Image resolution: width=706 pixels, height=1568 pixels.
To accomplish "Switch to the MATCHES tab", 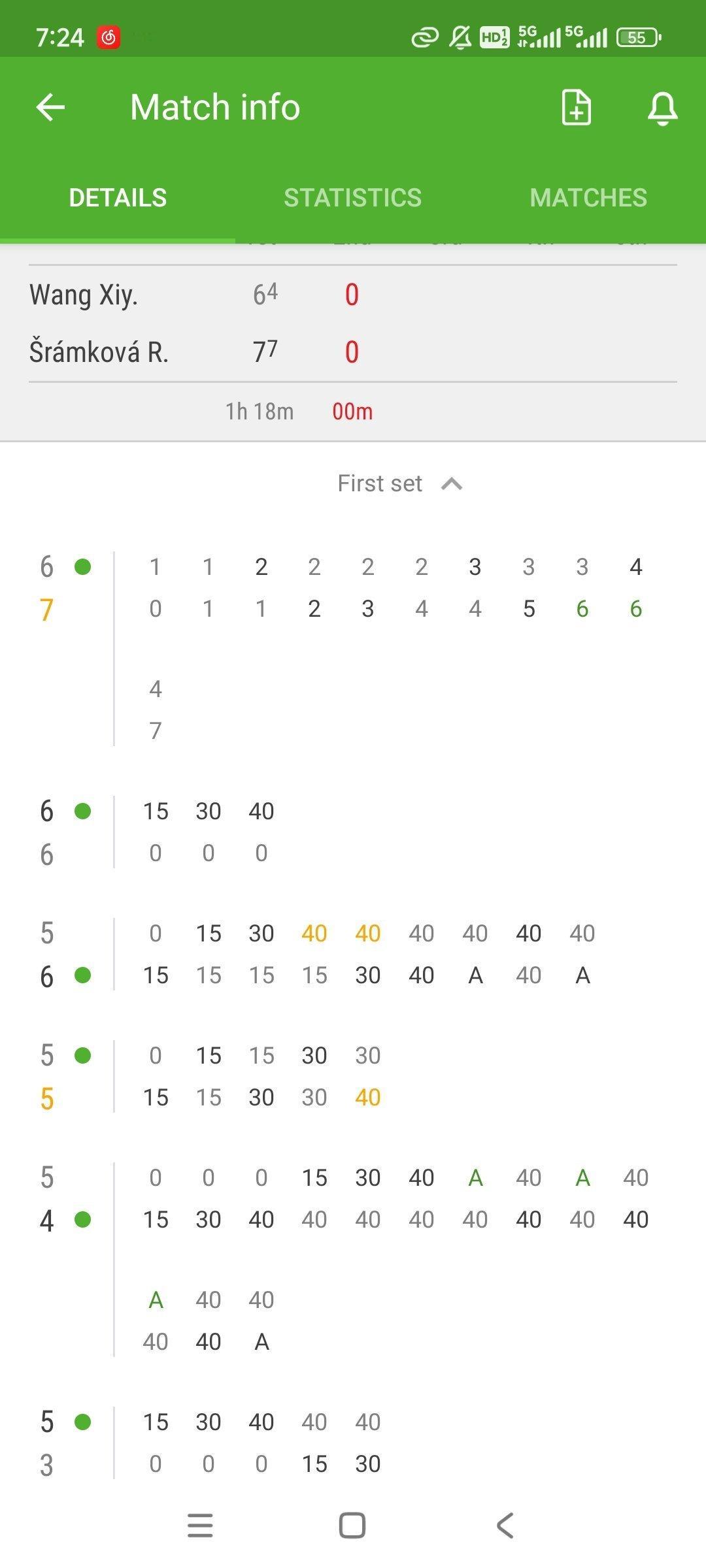I will click(x=588, y=198).
